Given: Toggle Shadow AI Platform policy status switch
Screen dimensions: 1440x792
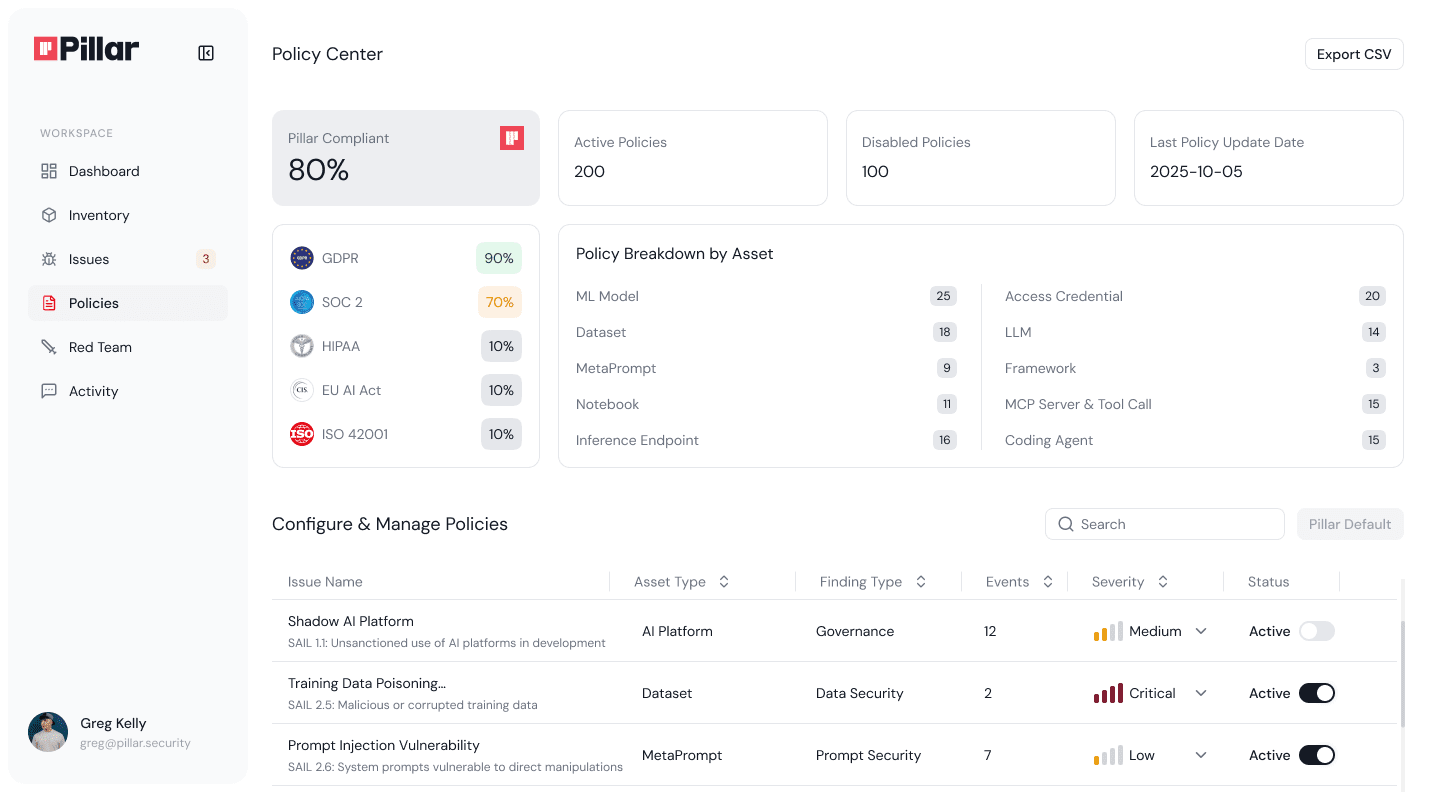Looking at the screenshot, I should point(1317,631).
